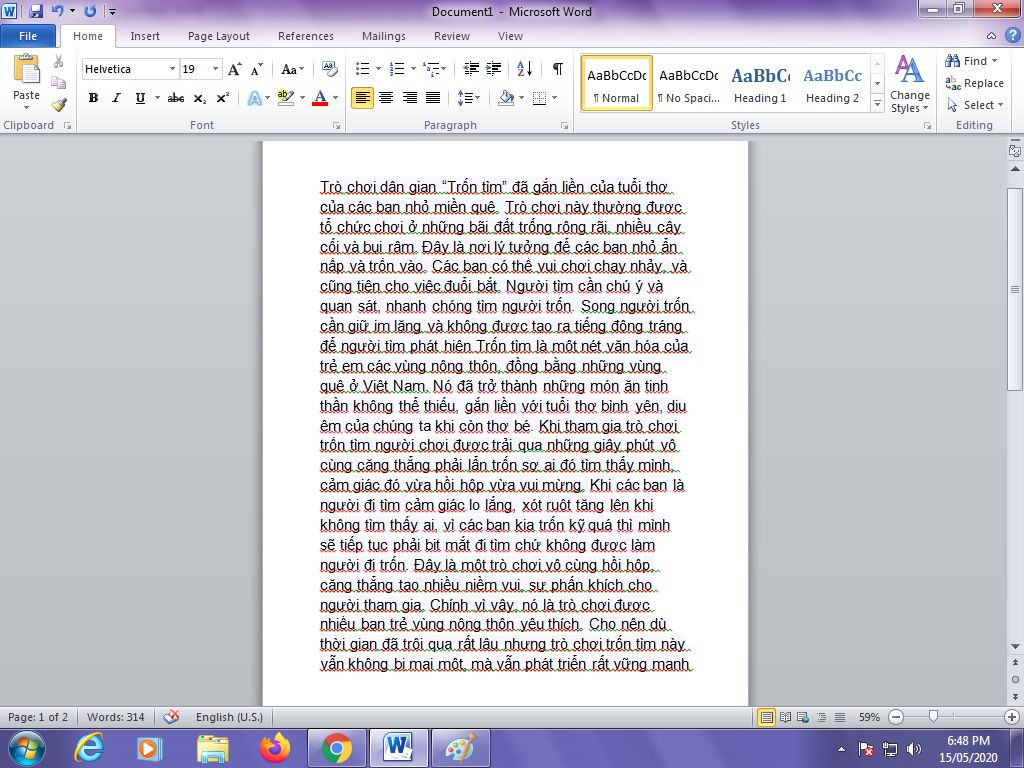The image size is (1024, 768).
Task: Open the Borders dropdown arrow
Action: [554, 98]
